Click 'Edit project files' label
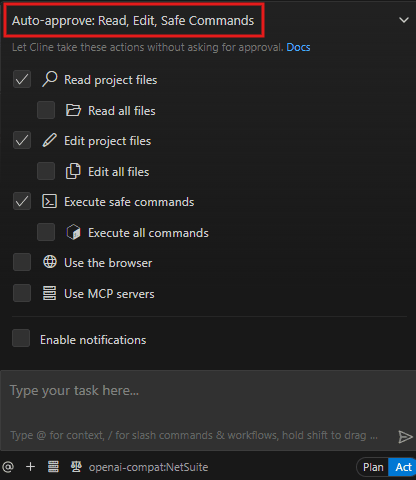The width and height of the screenshot is (416, 480). (107, 141)
